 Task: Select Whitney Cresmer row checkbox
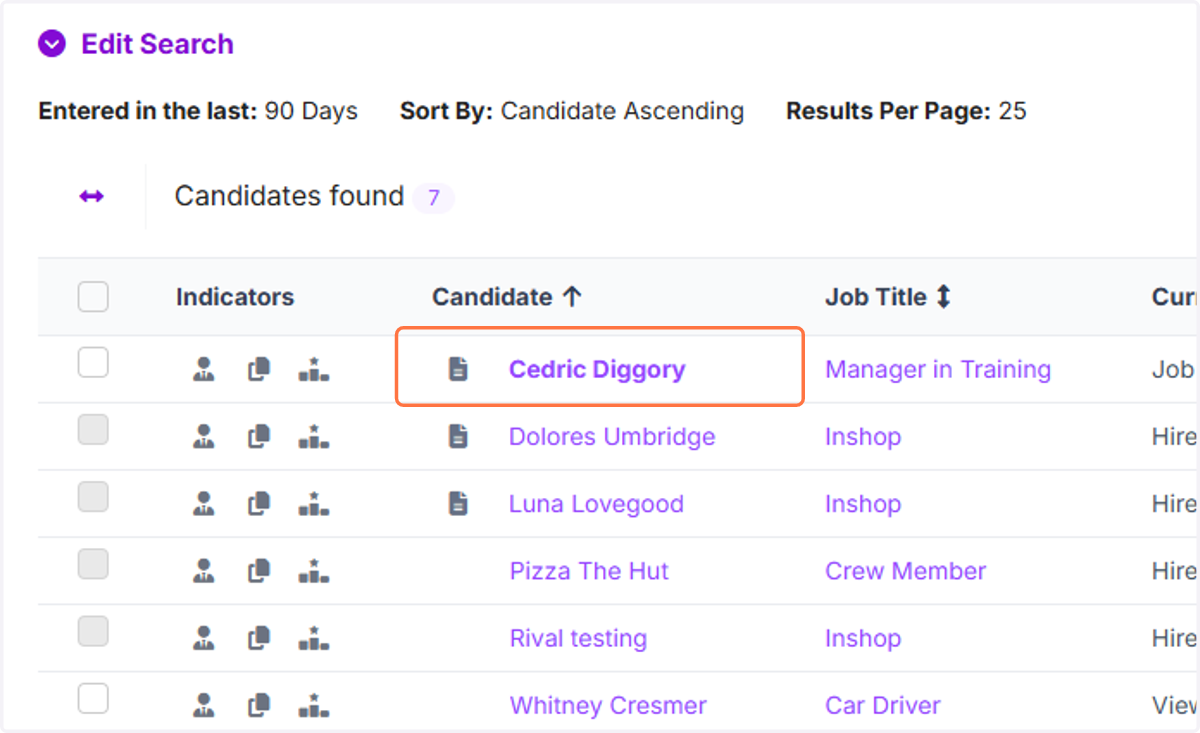(93, 698)
